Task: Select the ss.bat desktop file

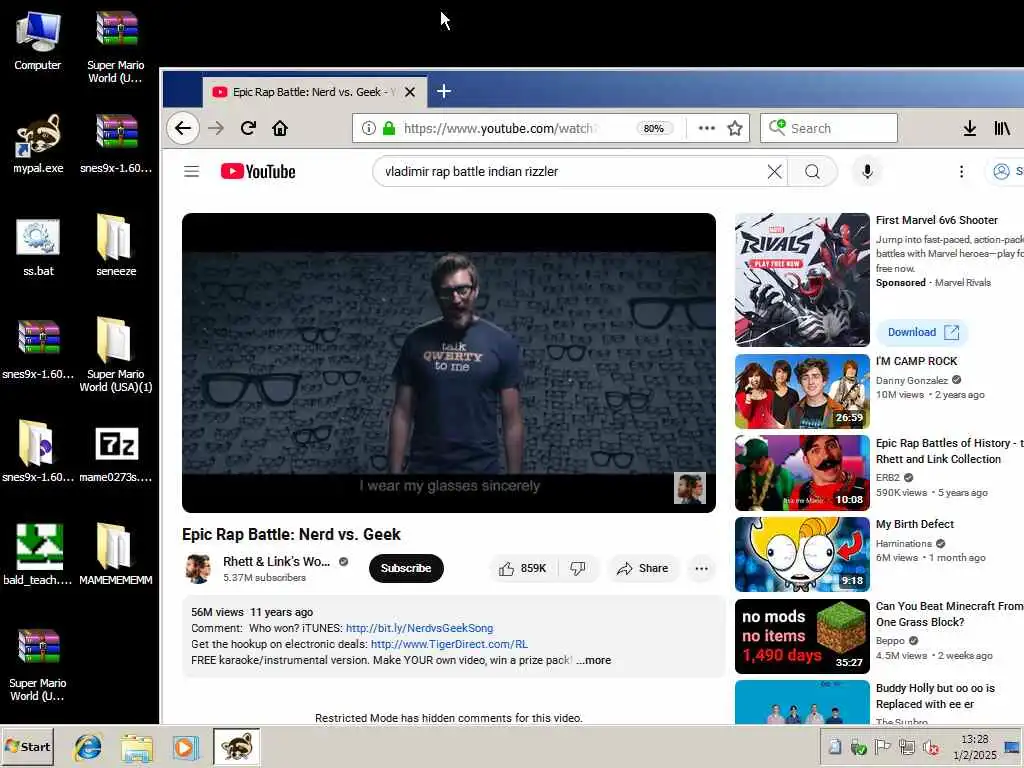Action: point(38,247)
